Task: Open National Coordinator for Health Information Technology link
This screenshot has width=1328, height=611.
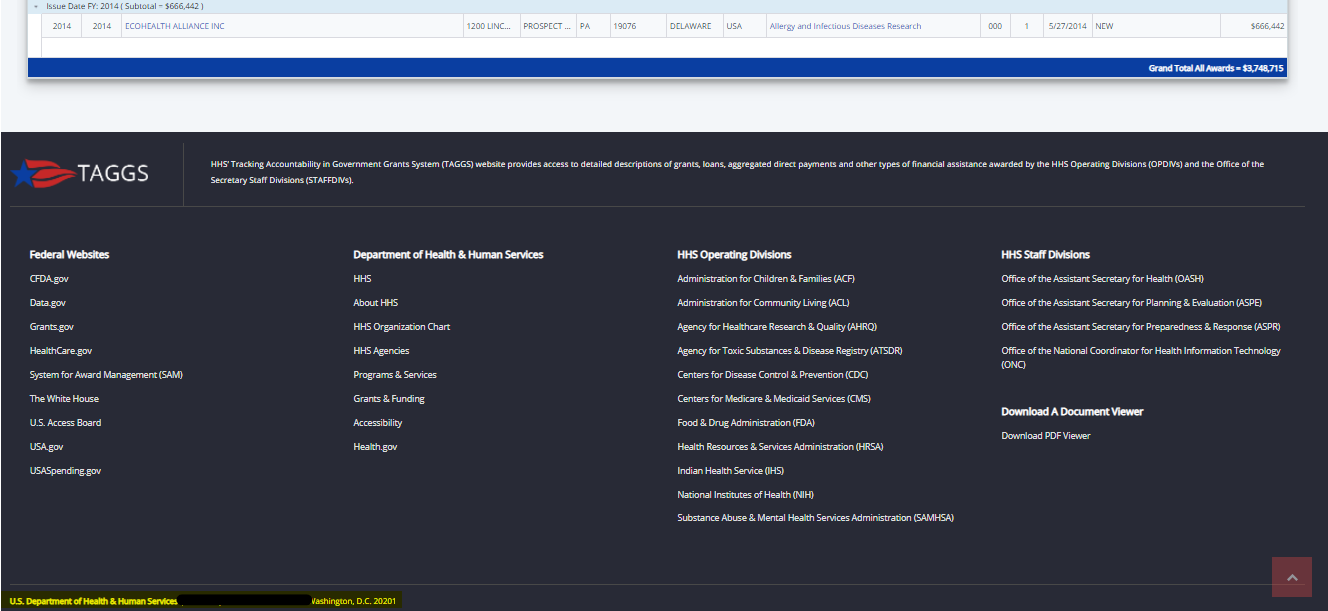Action: pyautogui.click(x=1141, y=358)
